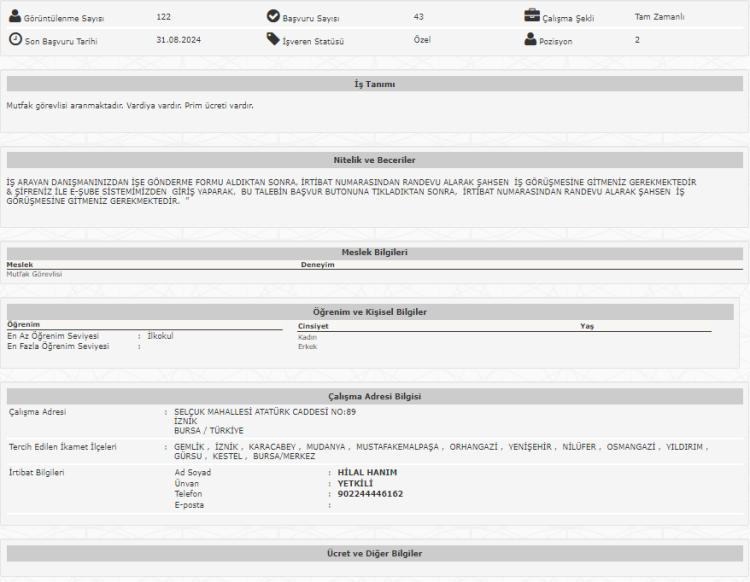Click the Öğrenim ve Kişisel Bilgiler header
750x582 pixels.
point(370,312)
